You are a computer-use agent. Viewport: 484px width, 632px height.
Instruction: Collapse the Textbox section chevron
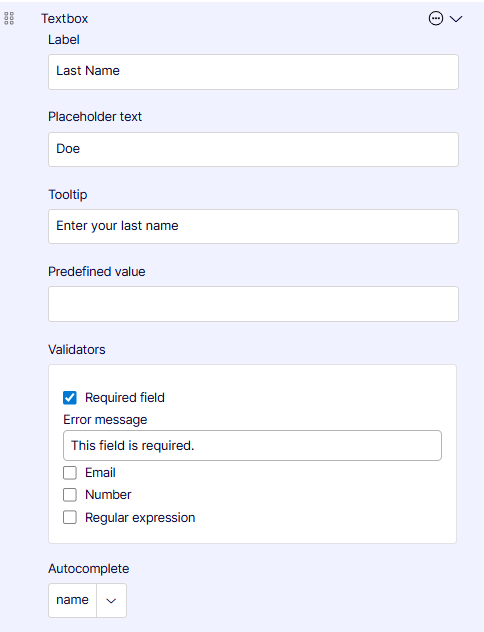[x=456, y=19]
